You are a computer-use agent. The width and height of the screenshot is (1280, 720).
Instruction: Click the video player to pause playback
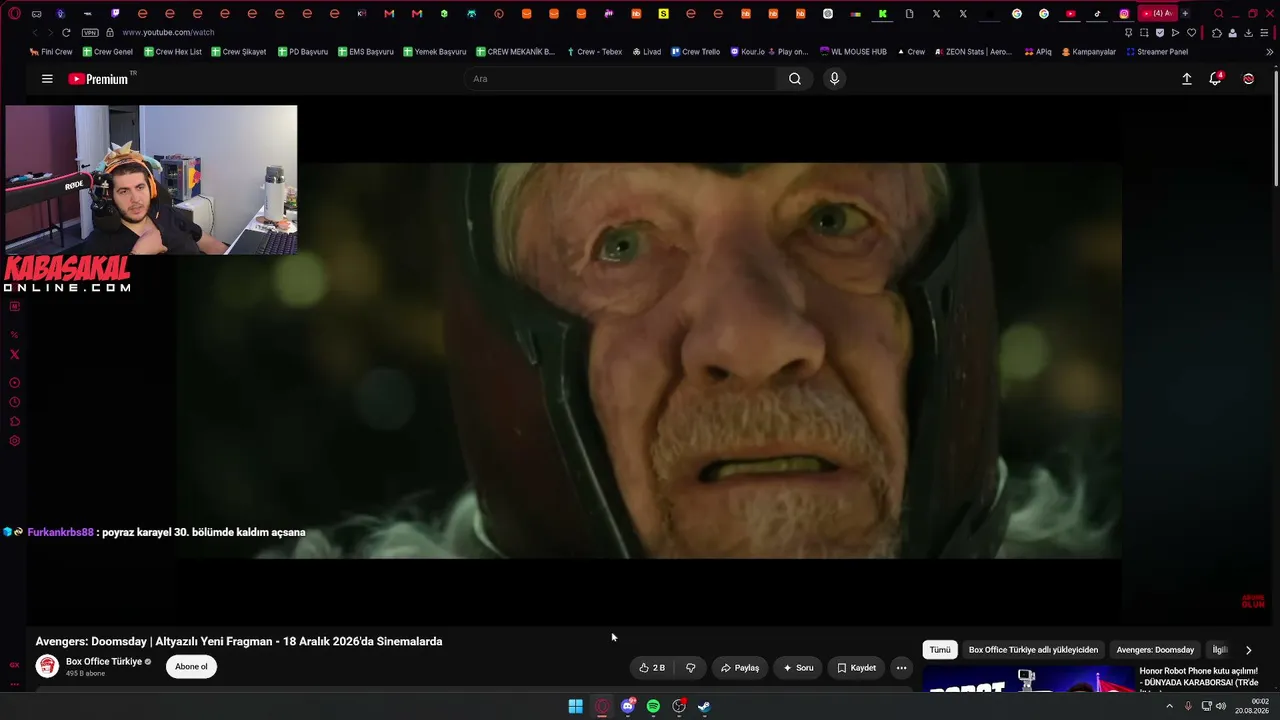[650, 360]
